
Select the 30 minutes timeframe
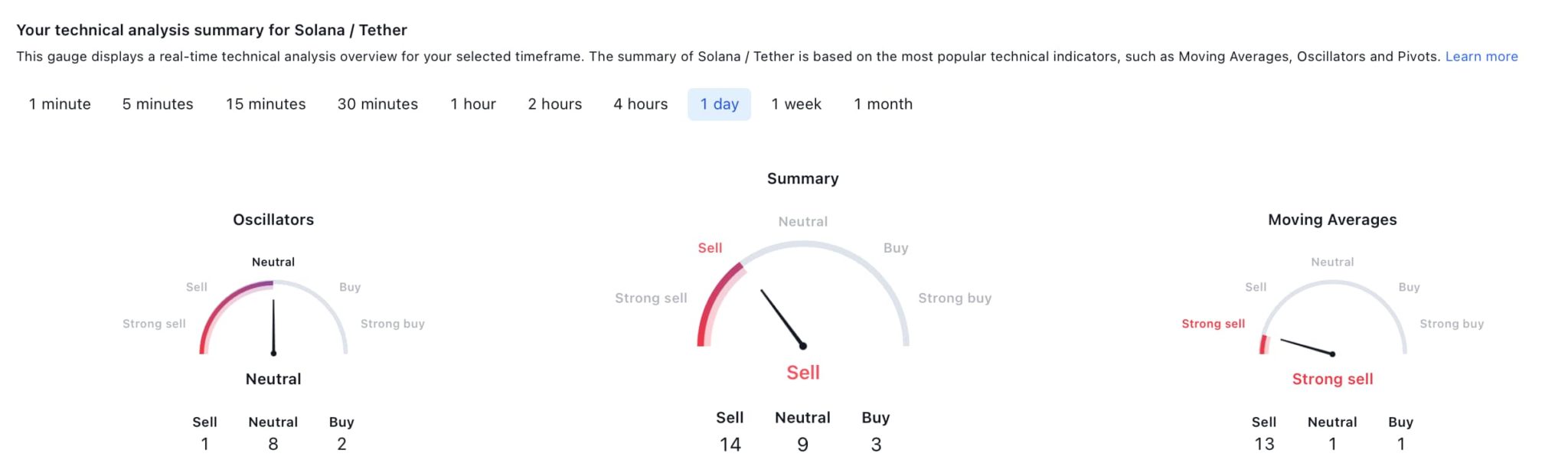point(377,104)
